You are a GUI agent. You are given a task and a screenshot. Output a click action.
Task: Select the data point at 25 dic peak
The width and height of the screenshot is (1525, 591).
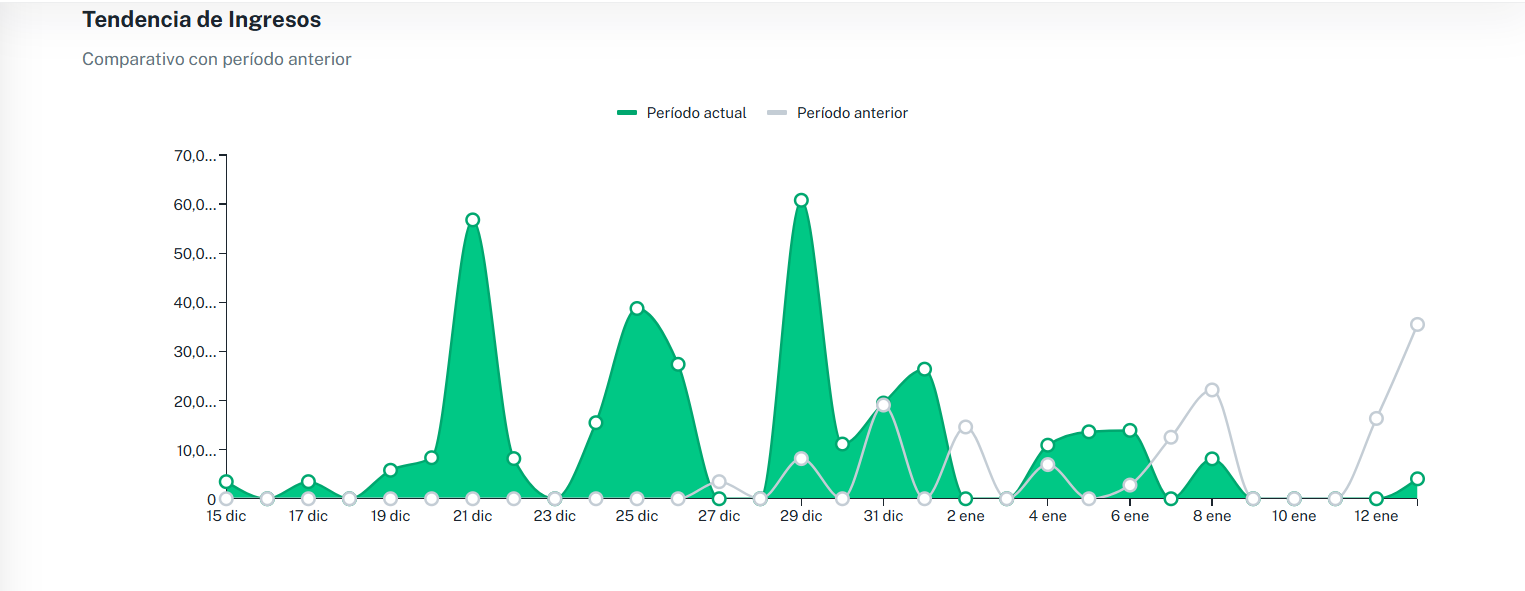[636, 308]
